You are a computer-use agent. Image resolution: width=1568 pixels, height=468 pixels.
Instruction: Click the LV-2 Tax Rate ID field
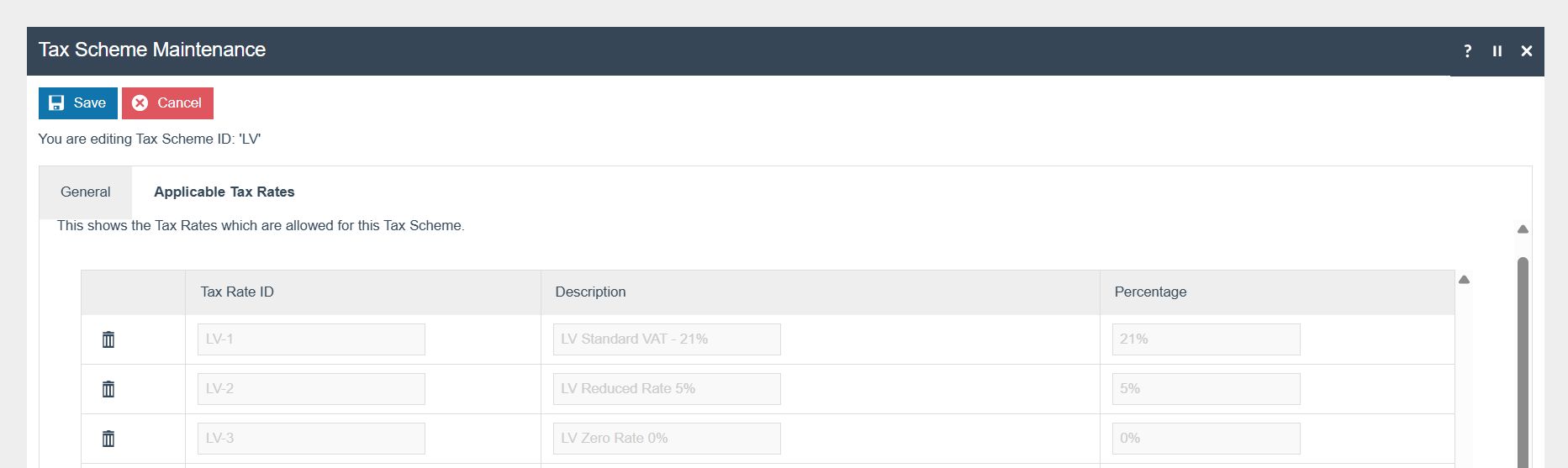pos(311,389)
